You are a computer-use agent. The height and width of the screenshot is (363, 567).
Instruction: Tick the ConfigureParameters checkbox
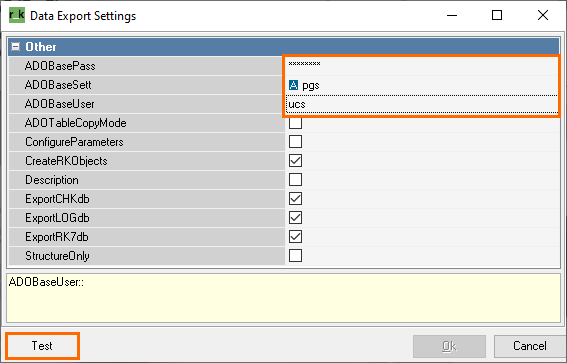click(295, 142)
